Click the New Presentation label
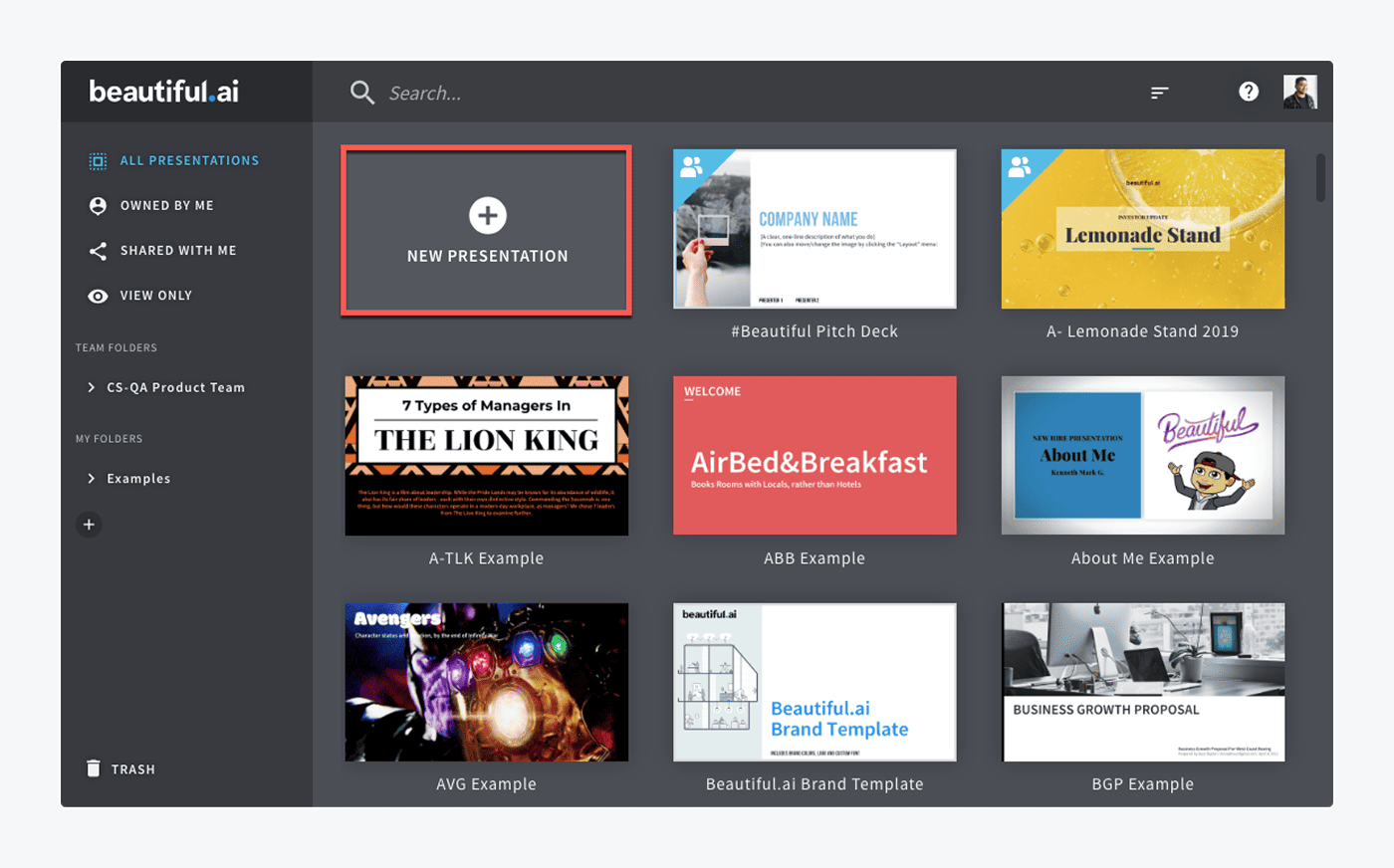The height and width of the screenshot is (868, 1394). [x=488, y=256]
